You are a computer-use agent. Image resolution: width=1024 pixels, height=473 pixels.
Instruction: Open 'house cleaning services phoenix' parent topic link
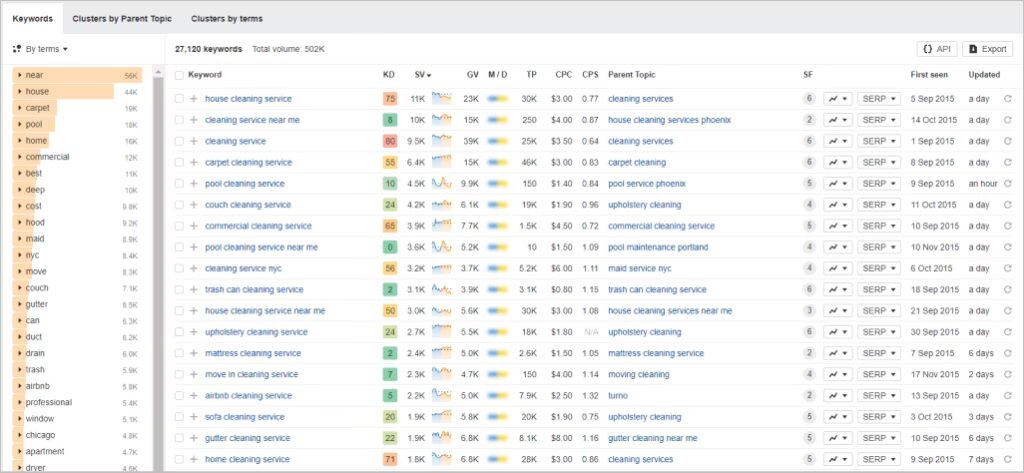tap(669, 120)
